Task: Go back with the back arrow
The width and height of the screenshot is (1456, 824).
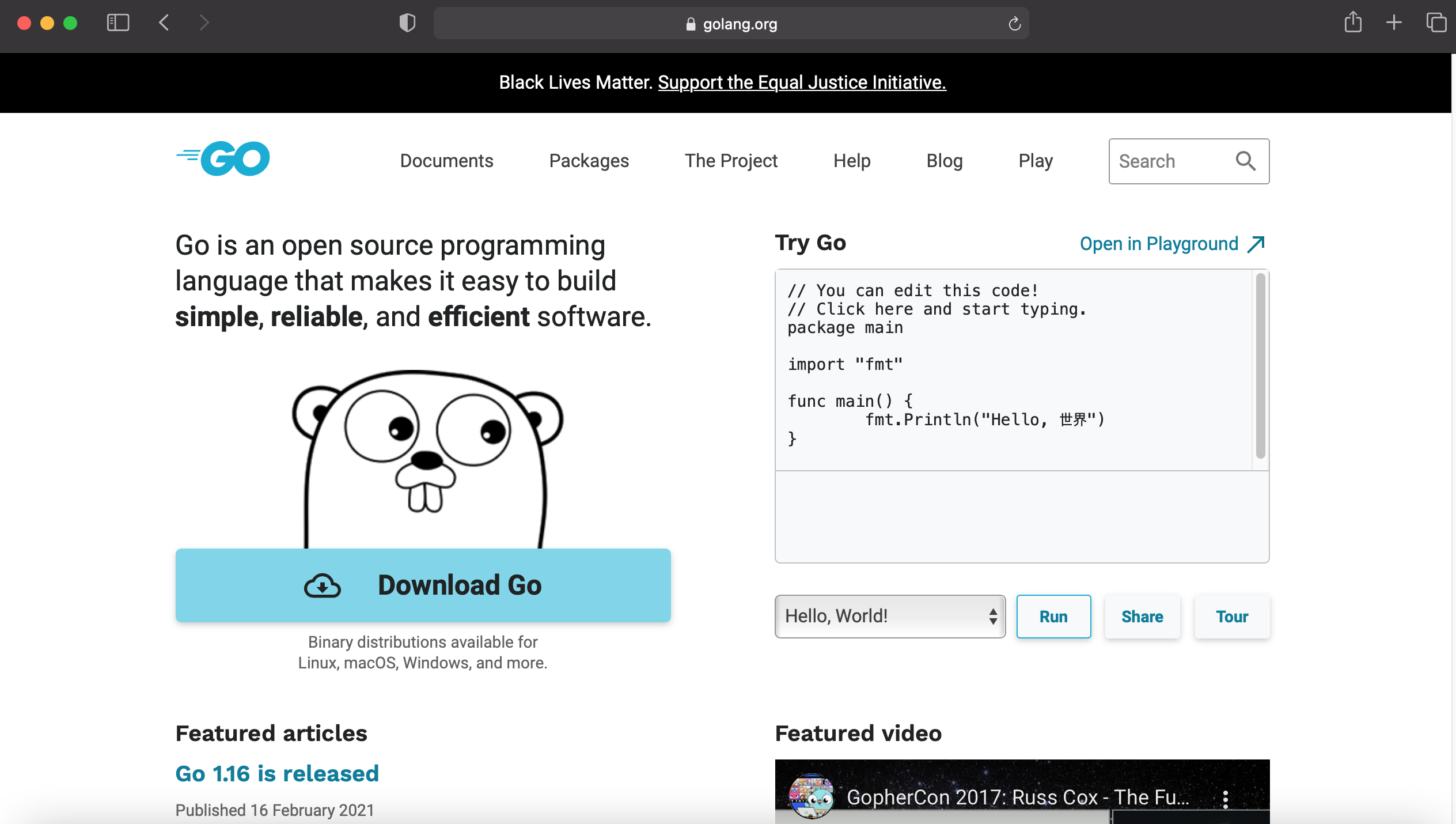Action: [164, 23]
